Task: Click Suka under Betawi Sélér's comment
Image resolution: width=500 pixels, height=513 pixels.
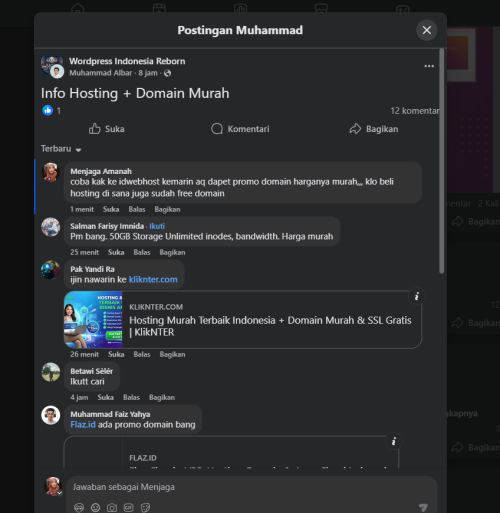Action: 106,397
